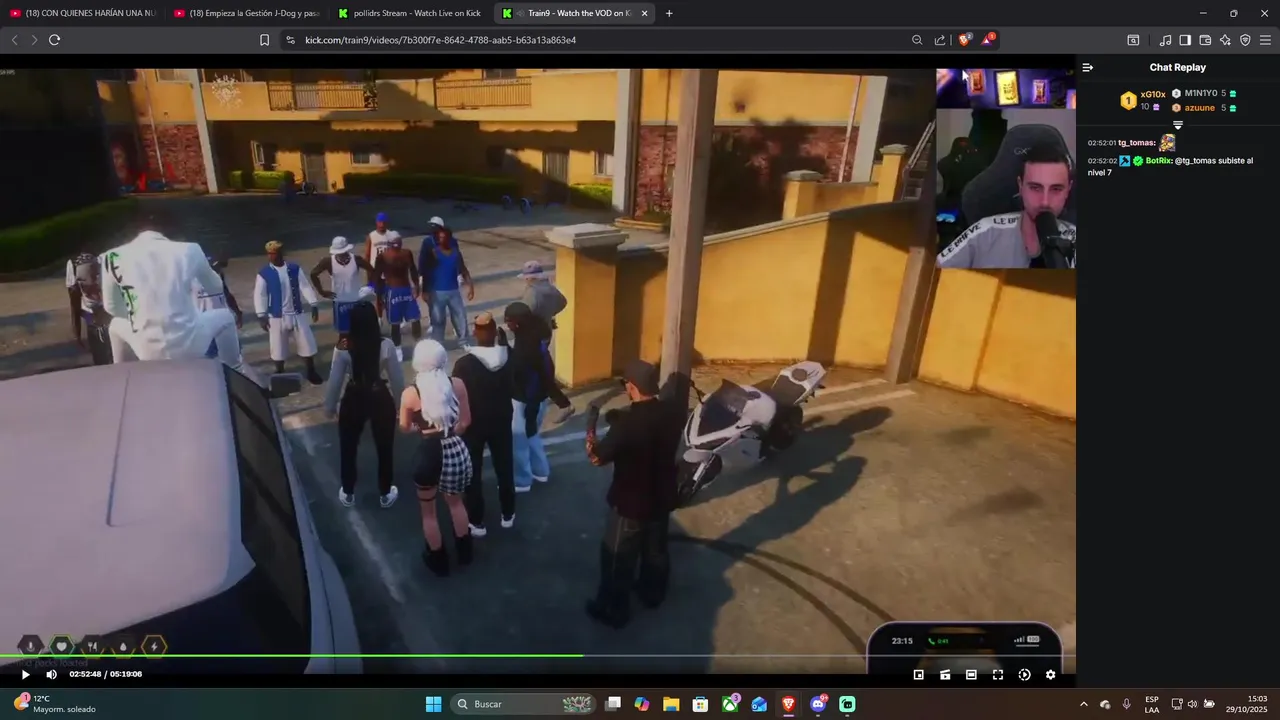Open the tab search button

[x=1133, y=40]
